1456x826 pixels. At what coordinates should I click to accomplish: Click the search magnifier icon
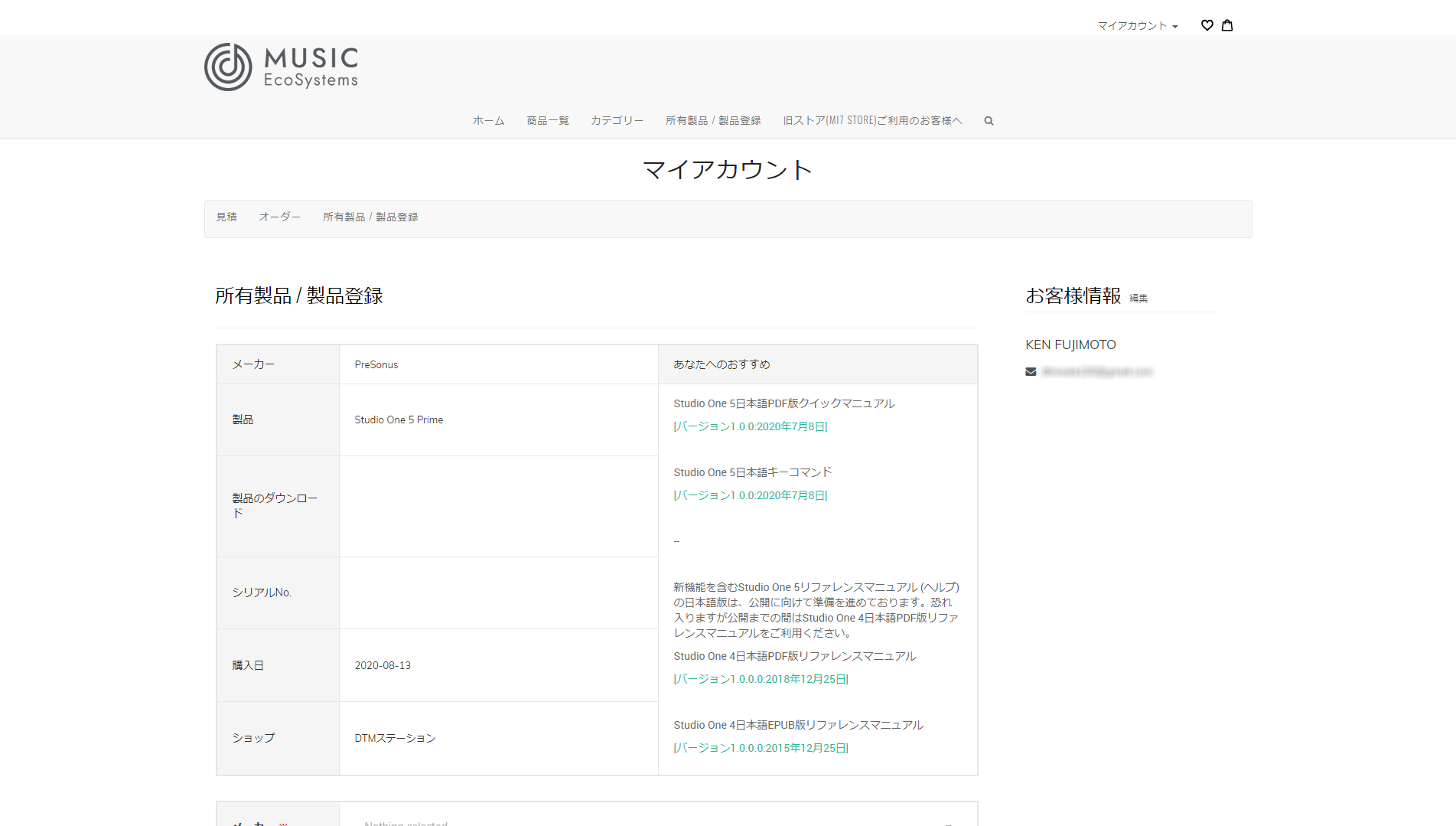[x=989, y=121]
